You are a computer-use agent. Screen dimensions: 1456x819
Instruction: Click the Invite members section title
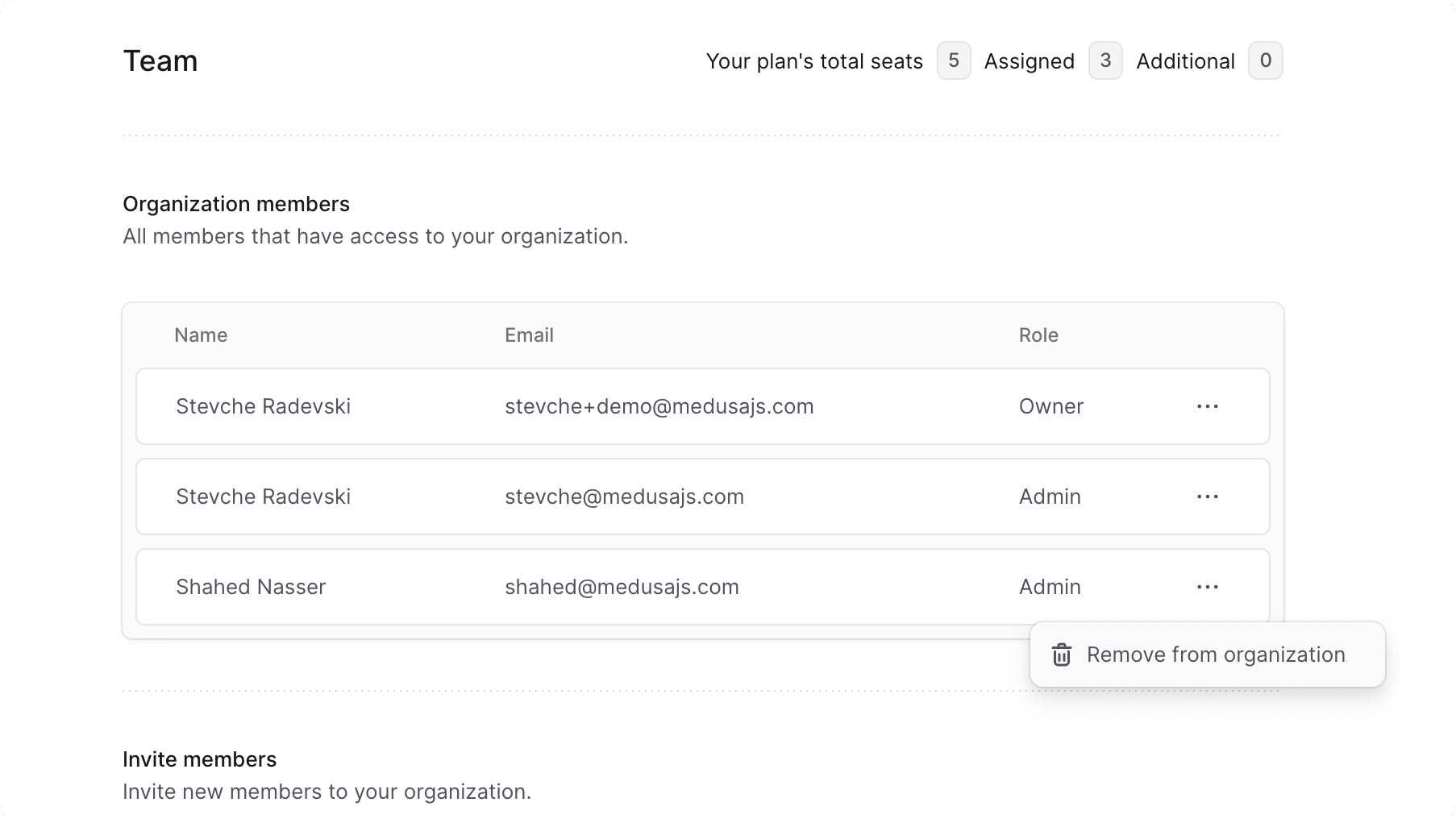[199, 759]
